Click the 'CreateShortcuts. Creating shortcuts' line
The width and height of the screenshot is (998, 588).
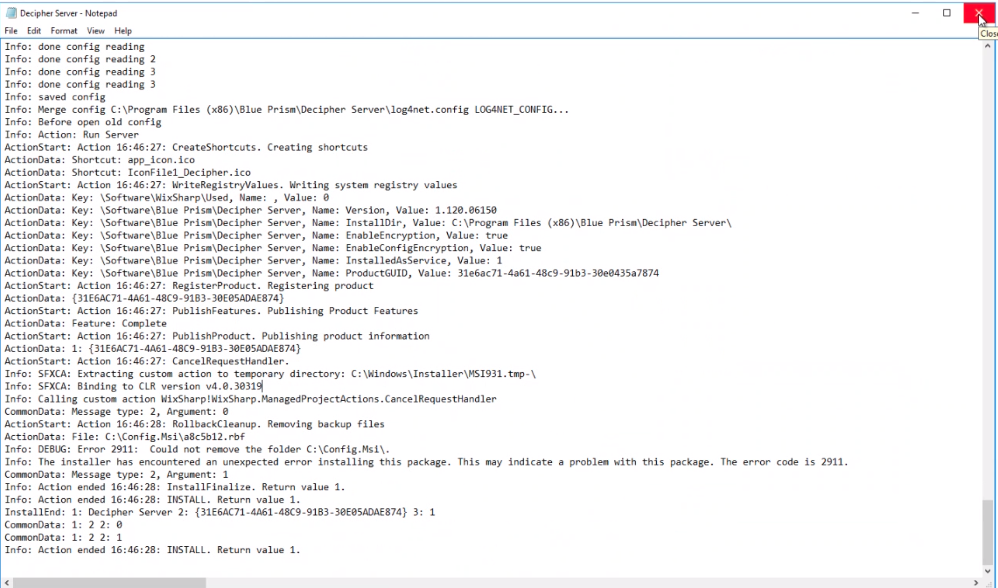(186, 147)
